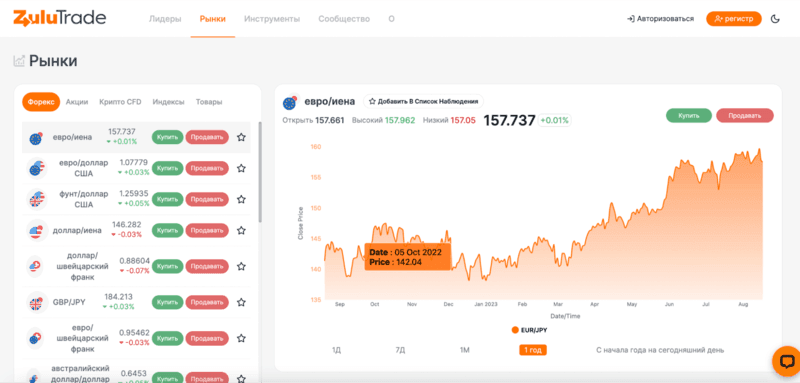Click the green Купить button in chart header
800x383 pixels.
689,116
